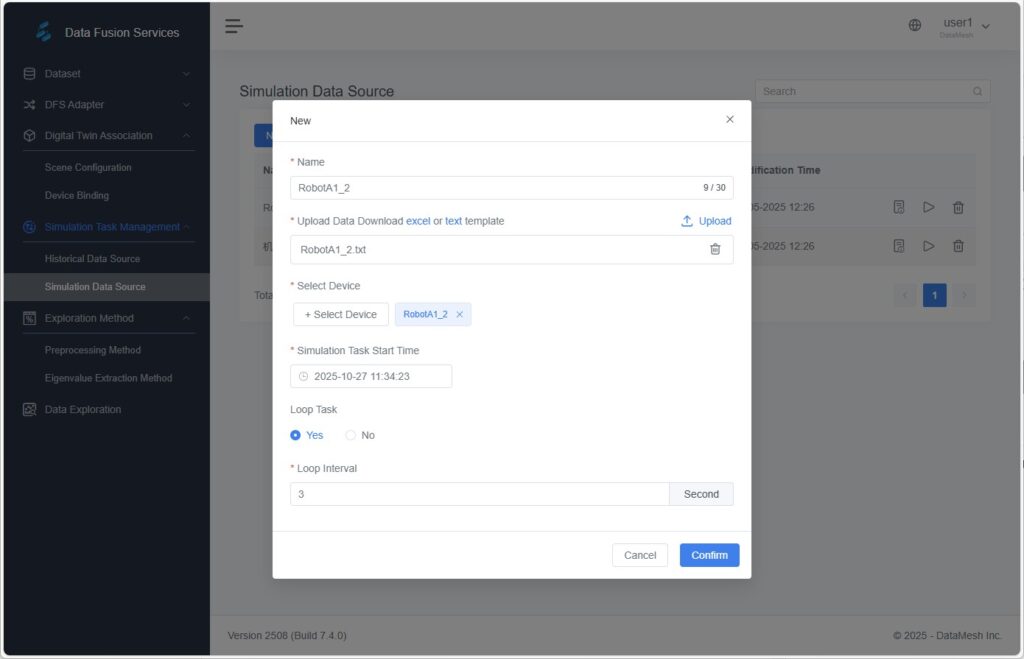
Task: Click the globe language icon in header
Action: (x=914, y=25)
